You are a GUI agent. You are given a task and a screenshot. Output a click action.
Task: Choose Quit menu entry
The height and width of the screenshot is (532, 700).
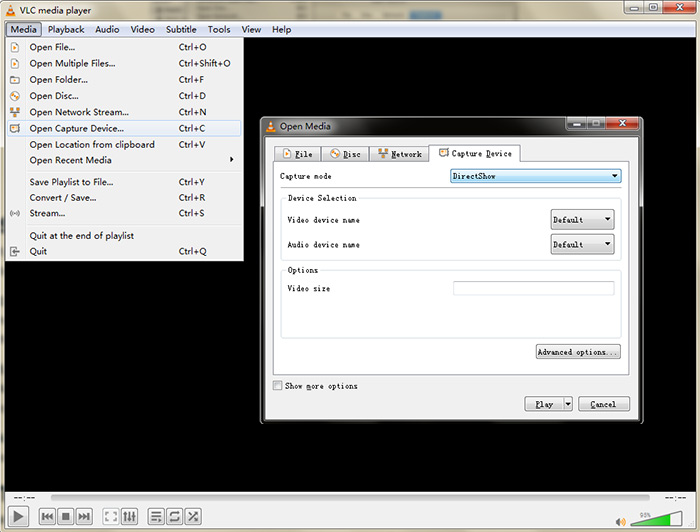[x=124, y=251]
